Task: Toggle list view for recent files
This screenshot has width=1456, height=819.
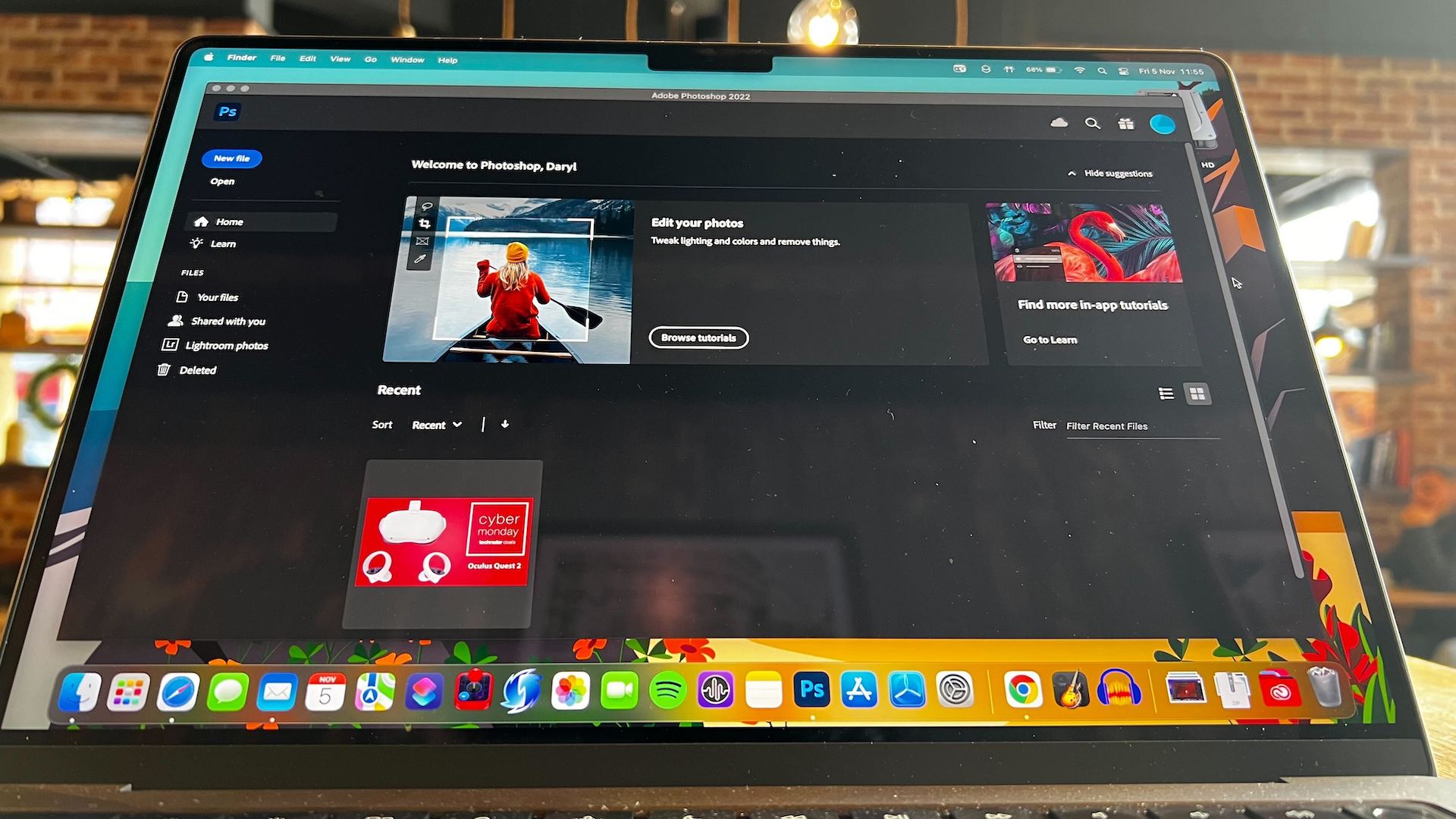Action: coord(1165,393)
